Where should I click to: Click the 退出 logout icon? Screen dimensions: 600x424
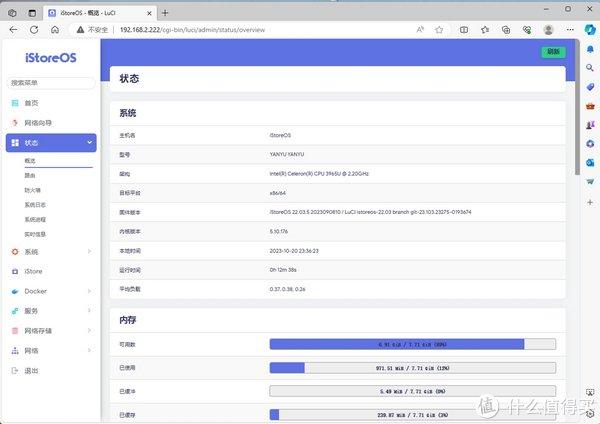pos(15,370)
